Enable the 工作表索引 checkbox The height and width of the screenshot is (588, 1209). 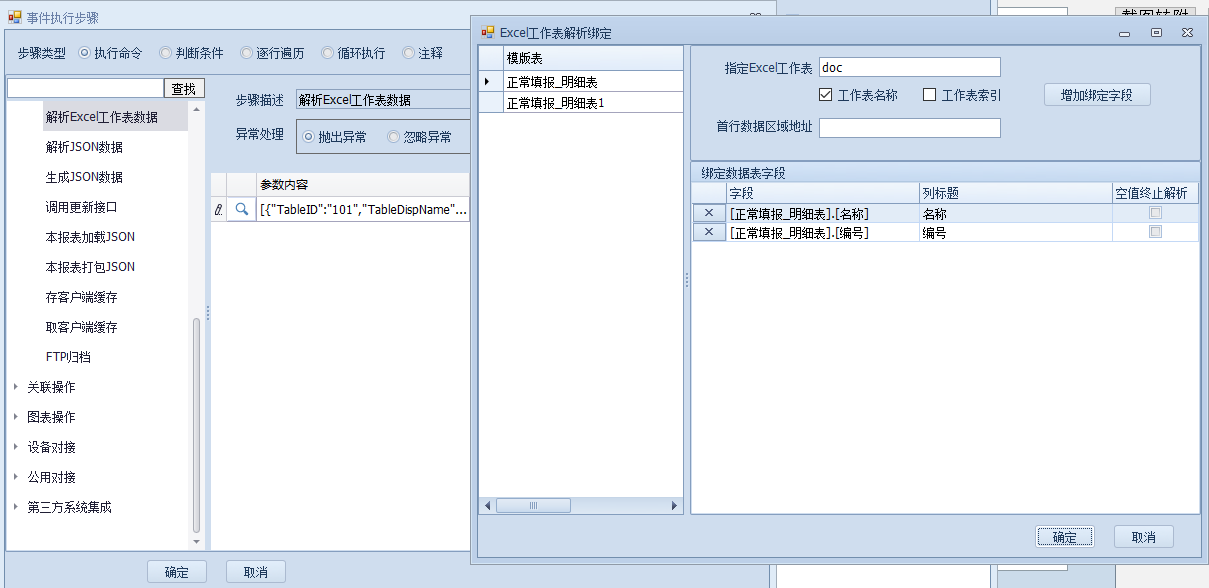tap(930, 95)
